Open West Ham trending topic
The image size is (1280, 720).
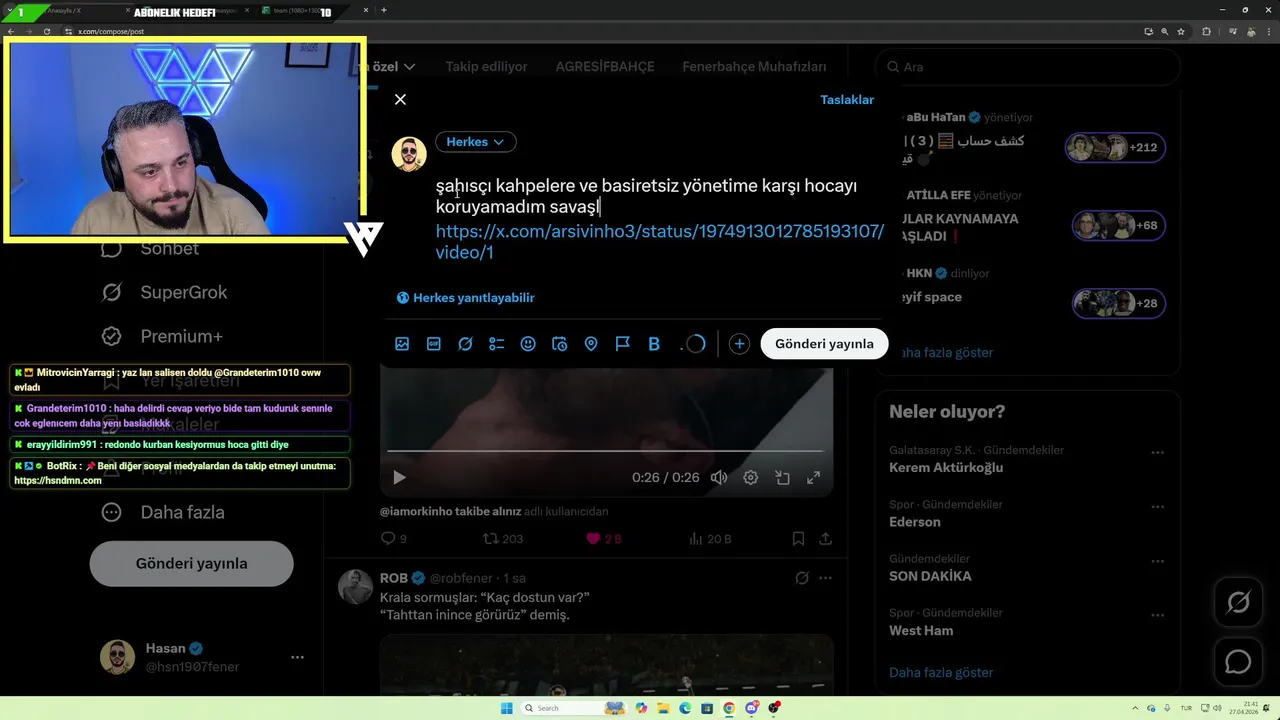[921, 631]
